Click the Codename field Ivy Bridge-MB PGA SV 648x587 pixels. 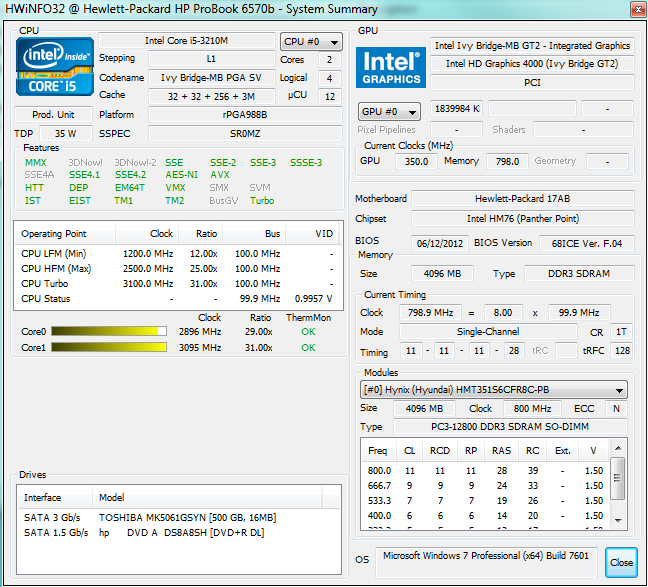tap(212, 77)
